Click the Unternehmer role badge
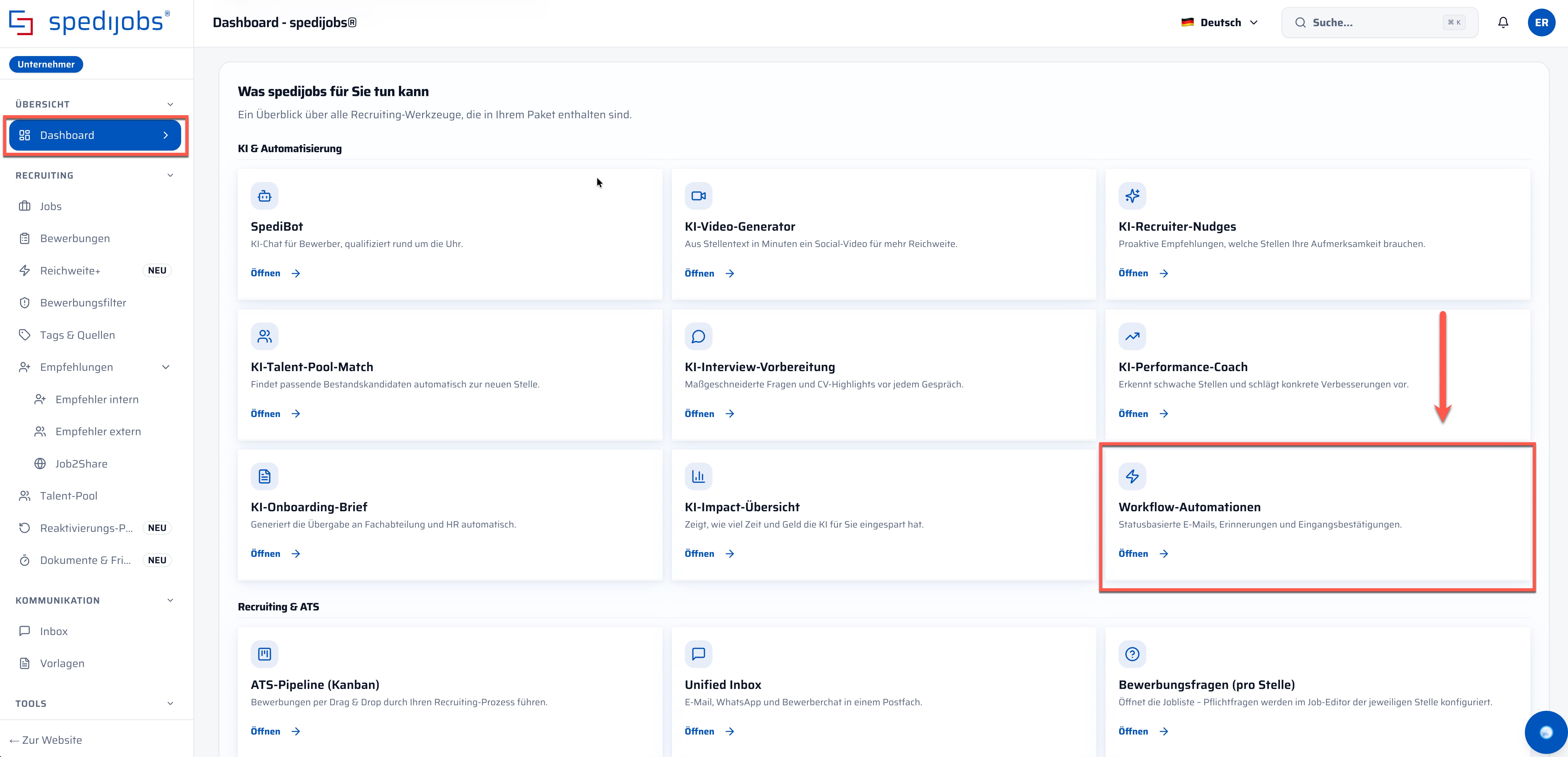Image resolution: width=1568 pixels, height=757 pixels. [x=46, y=64]
